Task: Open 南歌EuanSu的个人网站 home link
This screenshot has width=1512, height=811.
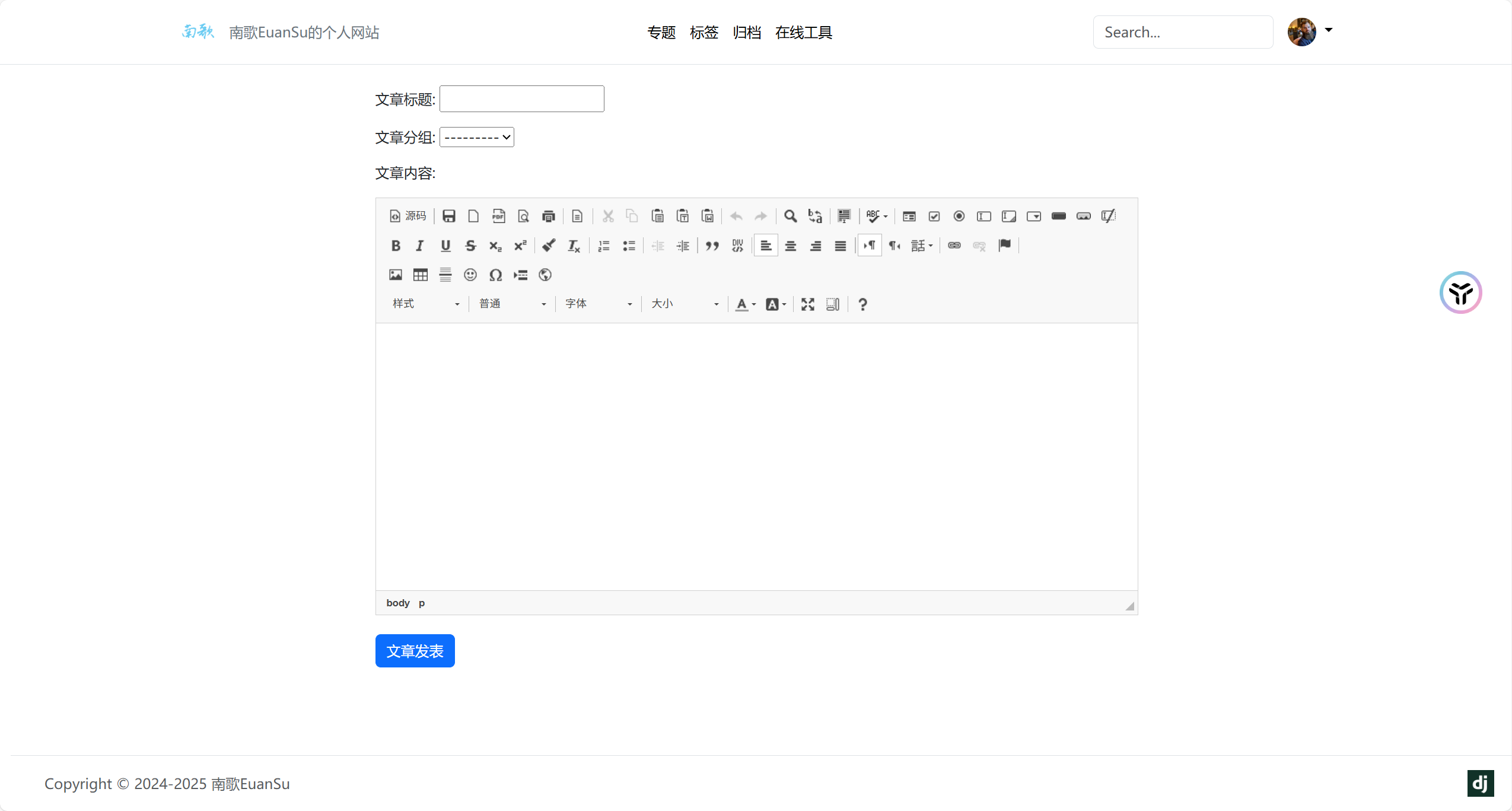Action: [304, 33]
